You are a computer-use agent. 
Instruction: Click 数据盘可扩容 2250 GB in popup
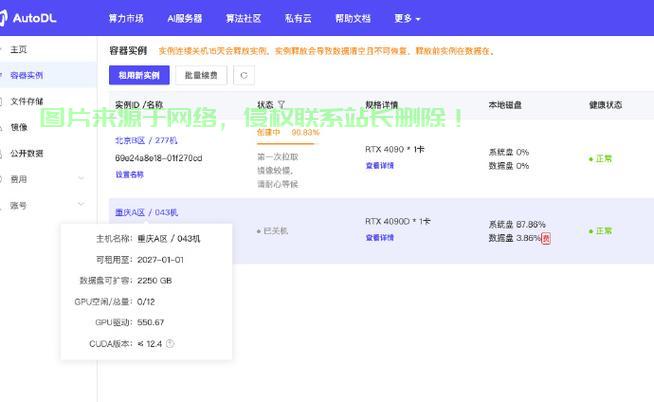click(126, 281)
